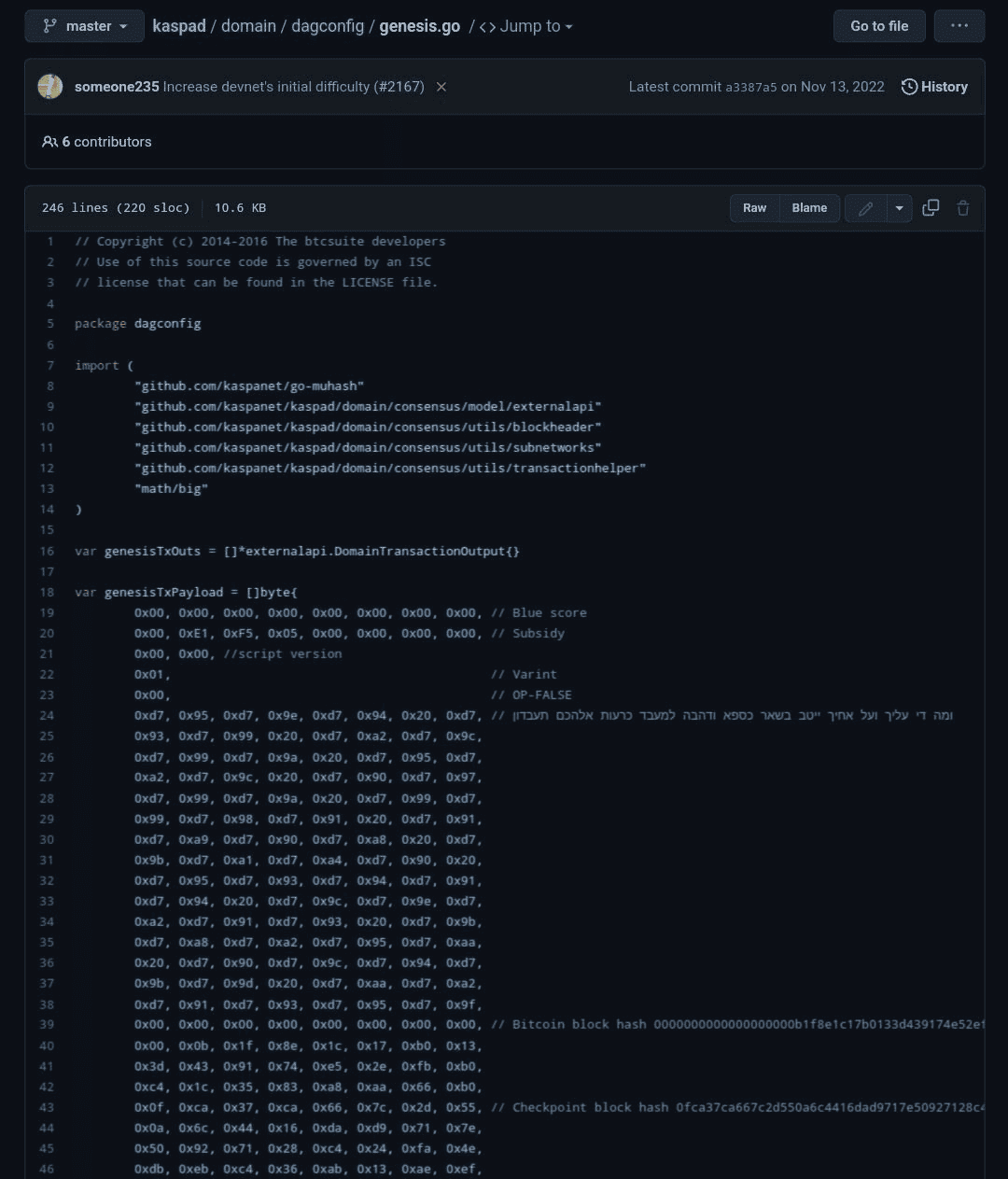Open commit History via the clock icon
This screenshot has height=1179, width=1008.
(908, 87)
